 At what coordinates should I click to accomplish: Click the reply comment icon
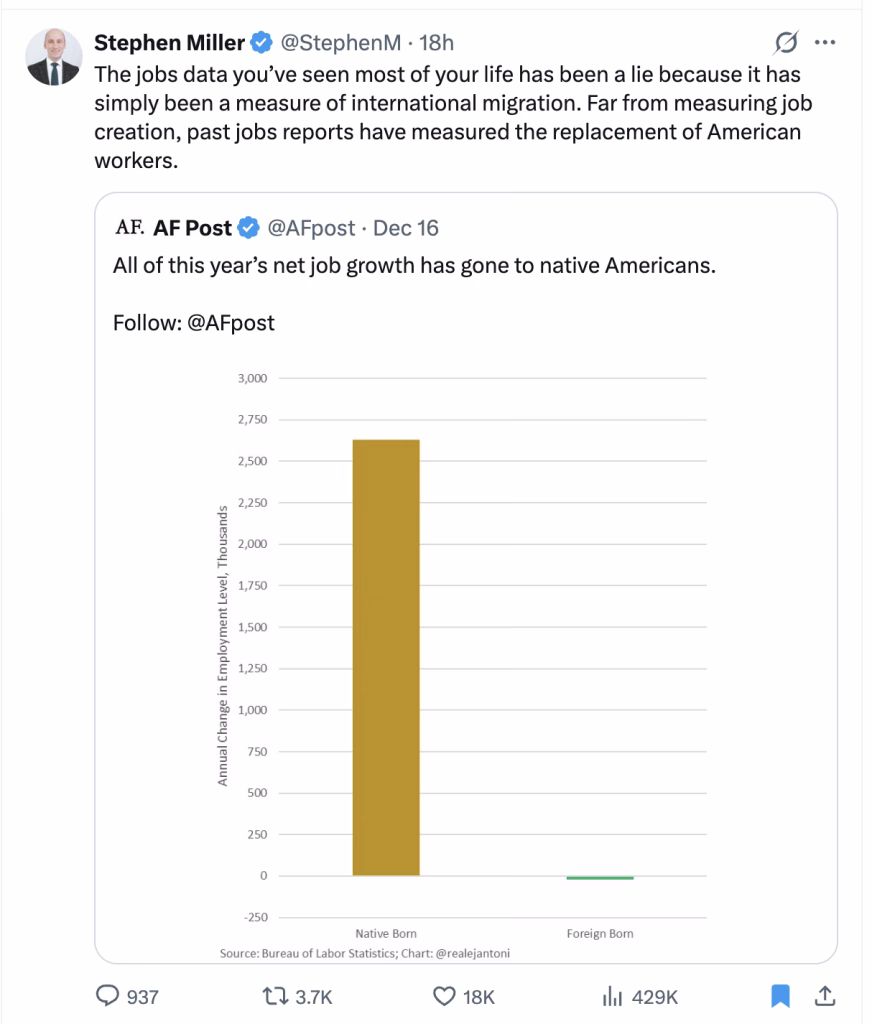point(107,996)
